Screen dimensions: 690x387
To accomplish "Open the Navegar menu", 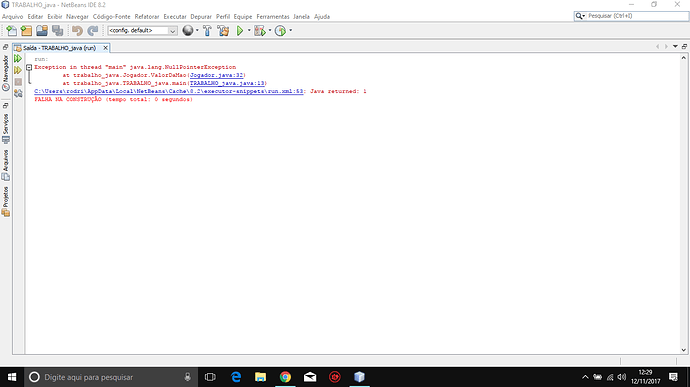I will click(77, 16).
